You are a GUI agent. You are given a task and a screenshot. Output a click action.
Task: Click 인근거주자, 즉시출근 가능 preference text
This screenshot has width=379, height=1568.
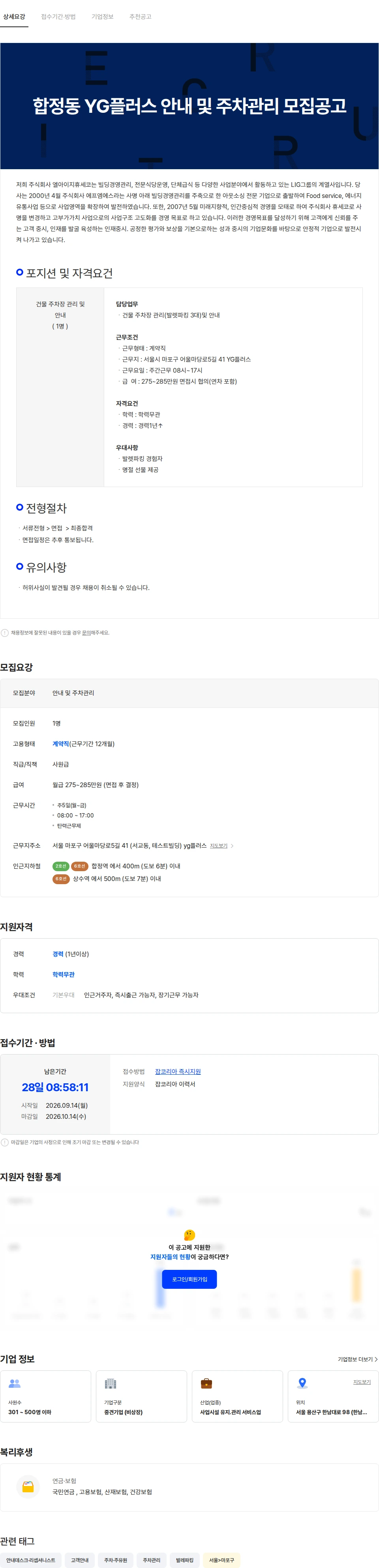click(141, 995)
